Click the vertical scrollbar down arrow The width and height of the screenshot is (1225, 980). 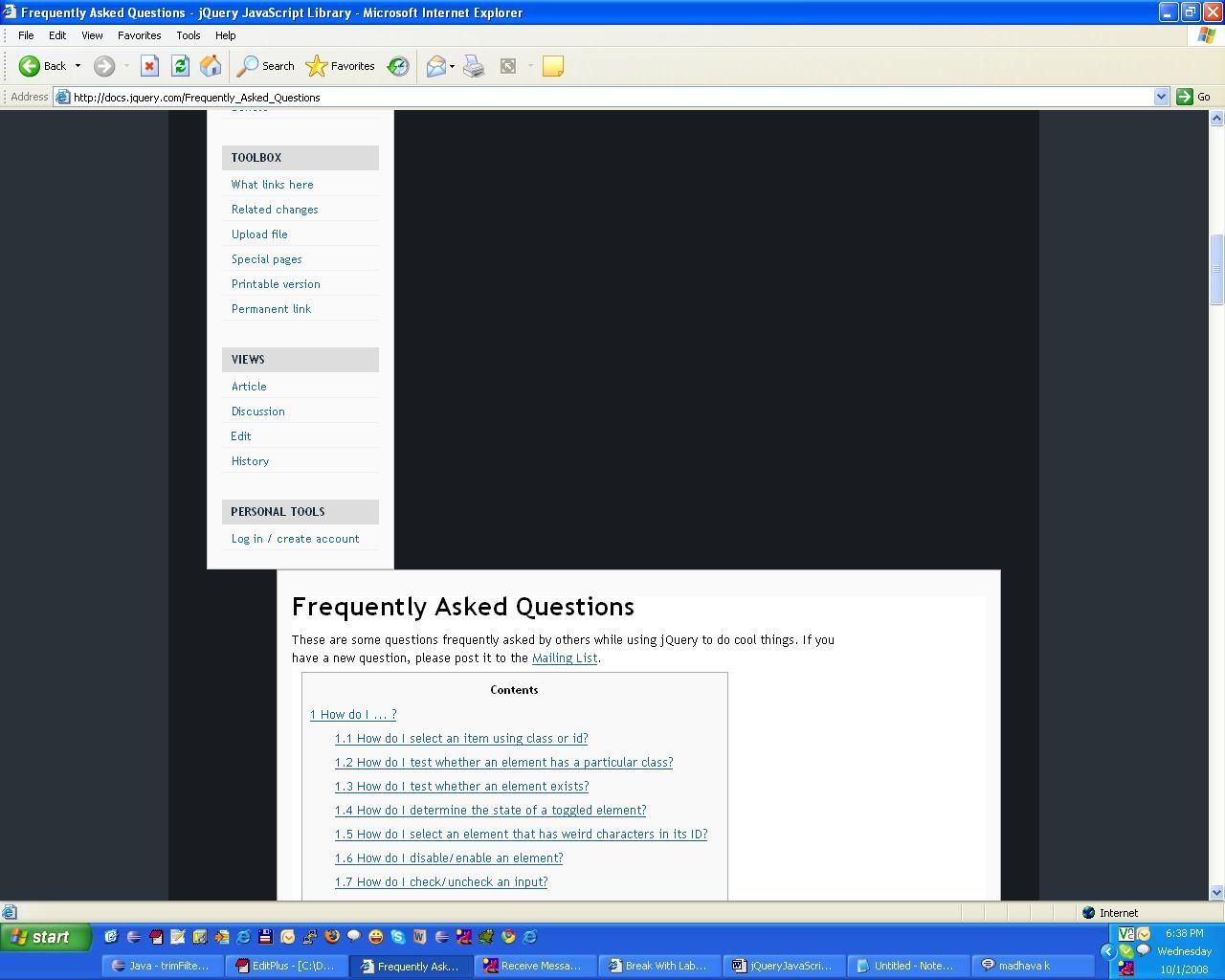click(x=1216, y=892)
